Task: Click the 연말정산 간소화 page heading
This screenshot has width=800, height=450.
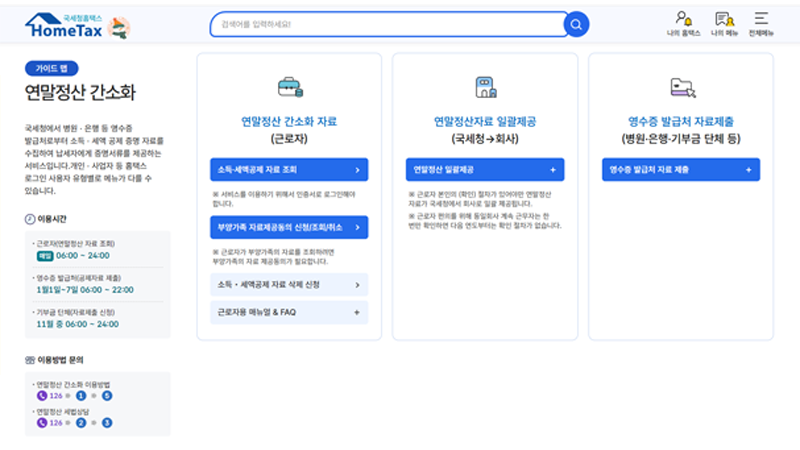Action: point(80,92)
